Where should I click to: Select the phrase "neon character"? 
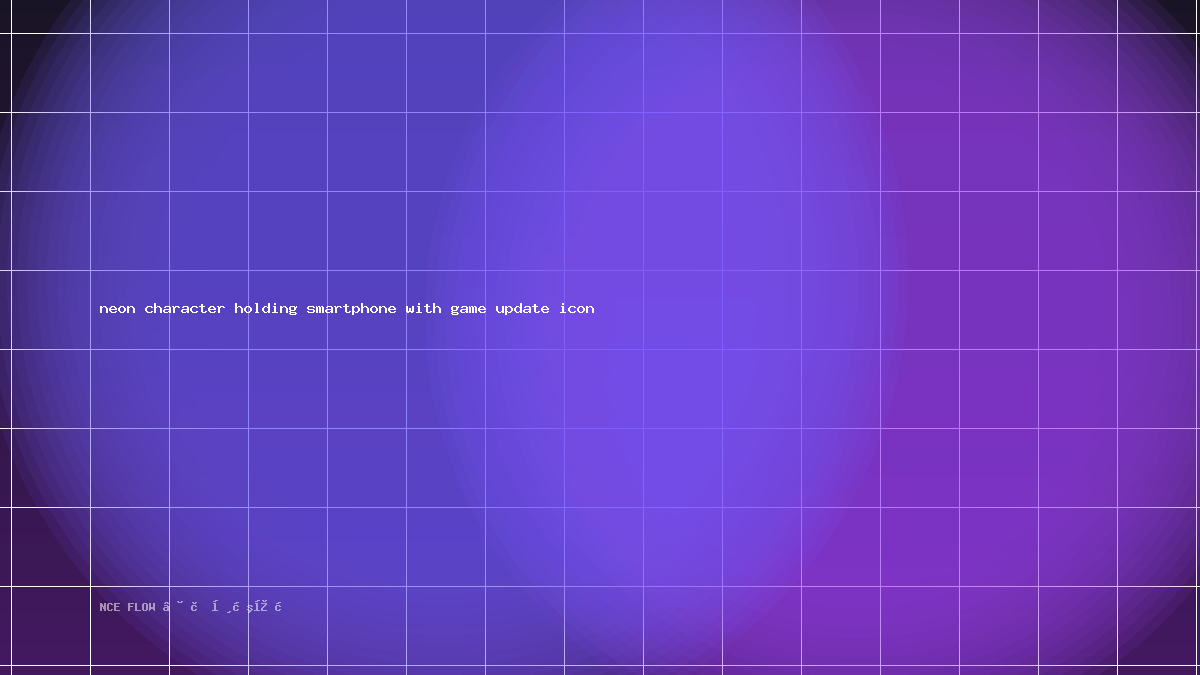[x=162, y=309]
